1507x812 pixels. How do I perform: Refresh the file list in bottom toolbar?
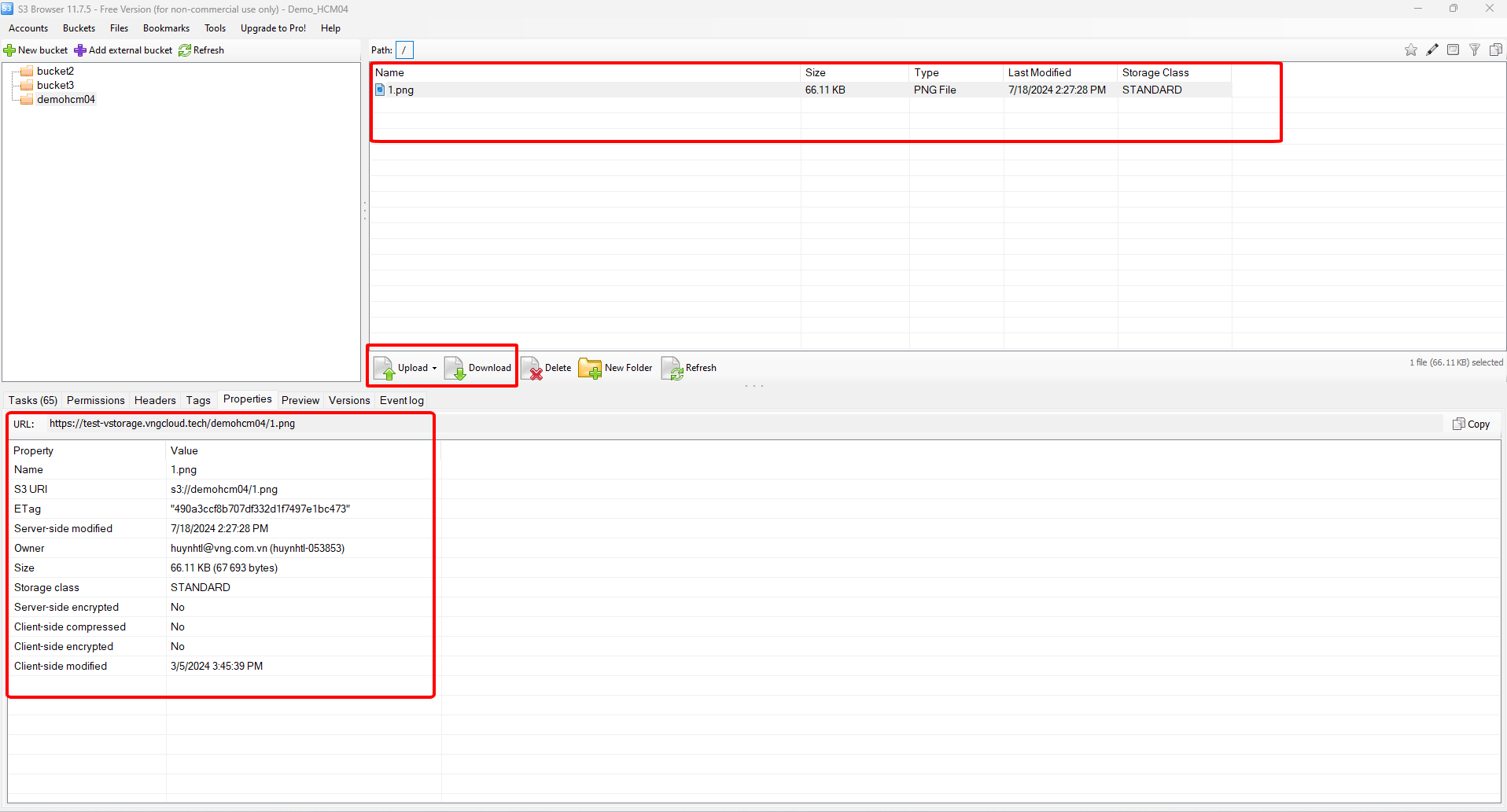(x=689, y=368)
